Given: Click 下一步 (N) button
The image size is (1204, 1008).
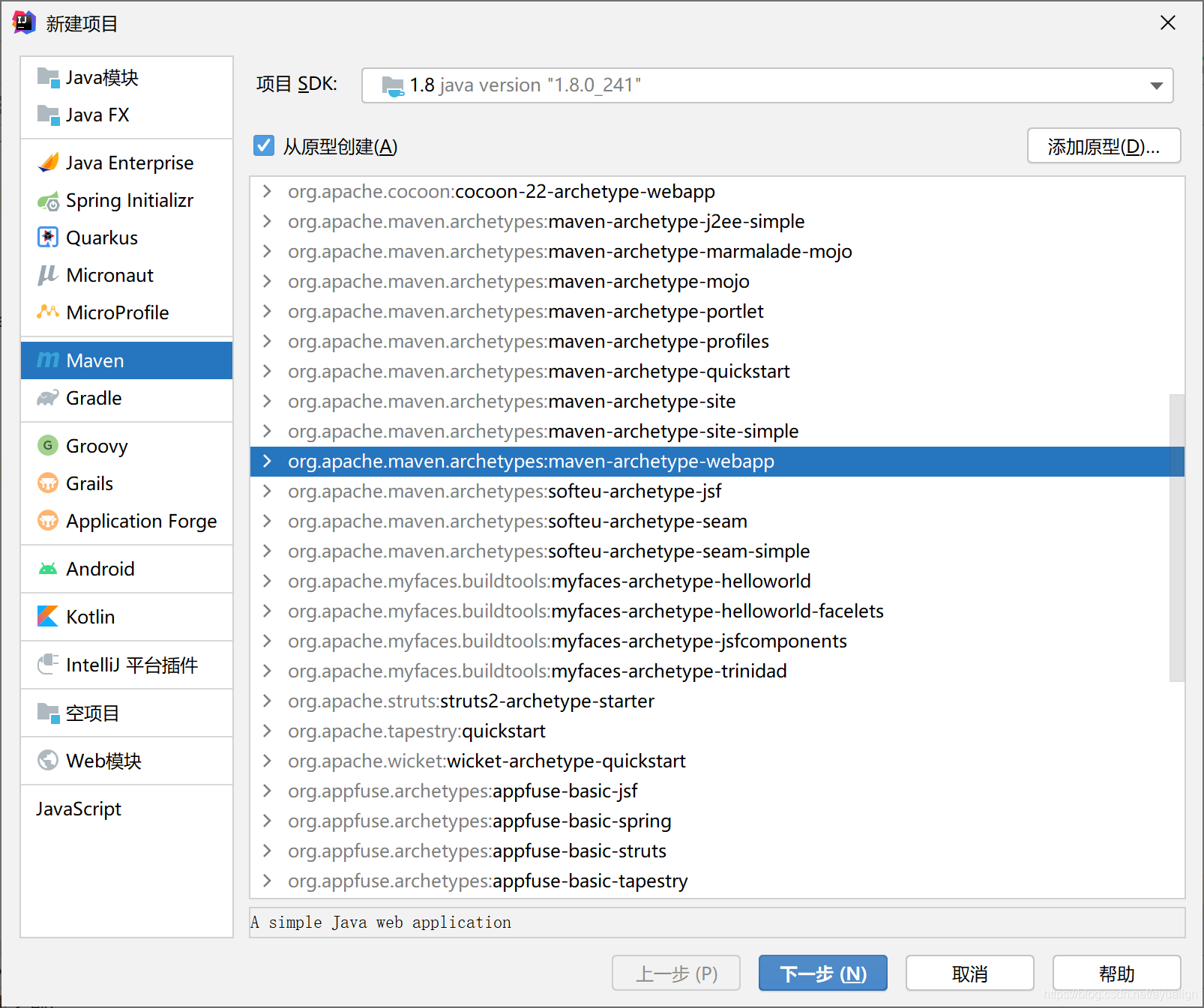Looking at the screenshot, I should click(823, 973).
